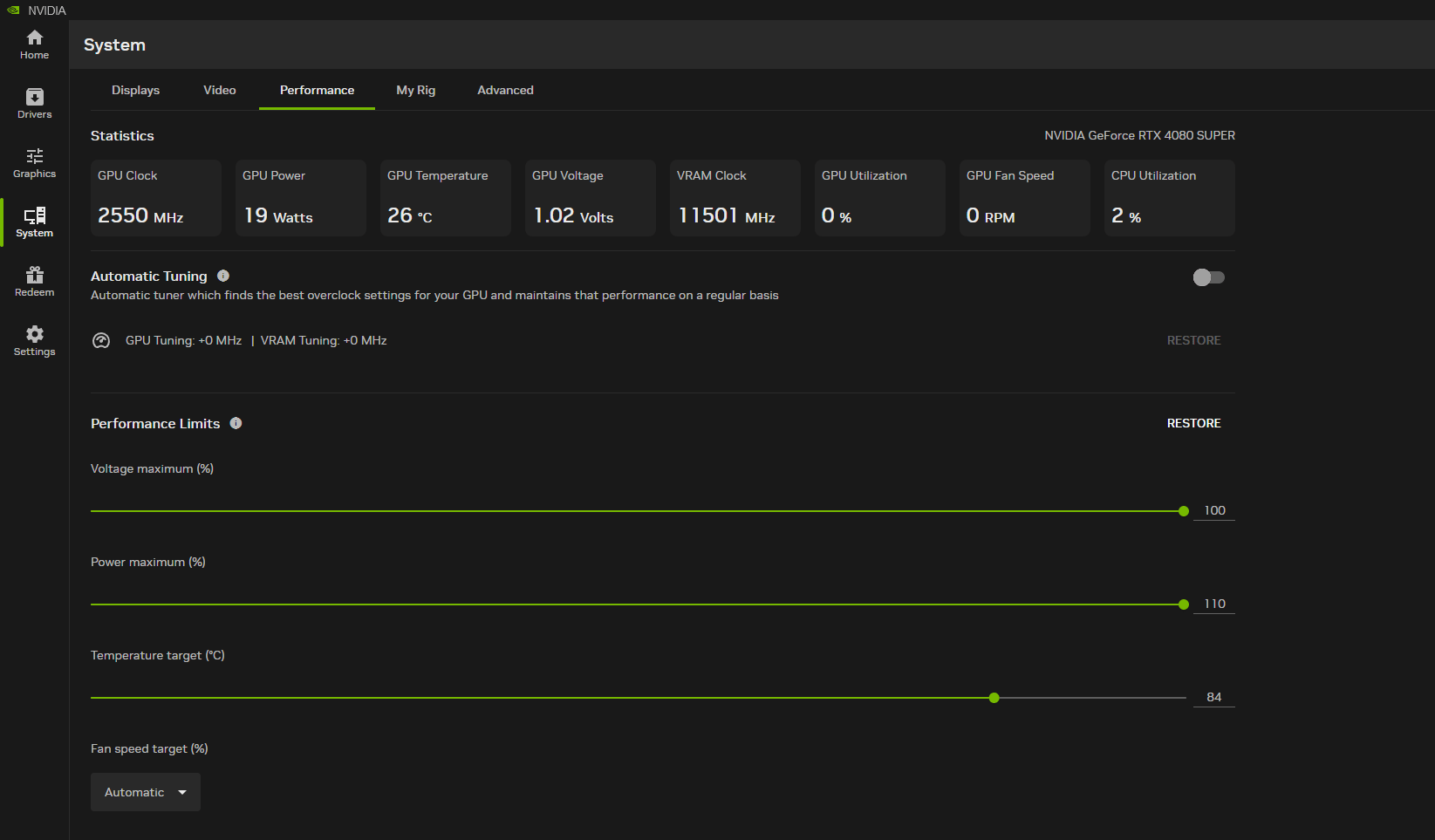1435x840 pixels.
Task: Open the Drivers section in sidebar
Action: click(34, 104)
